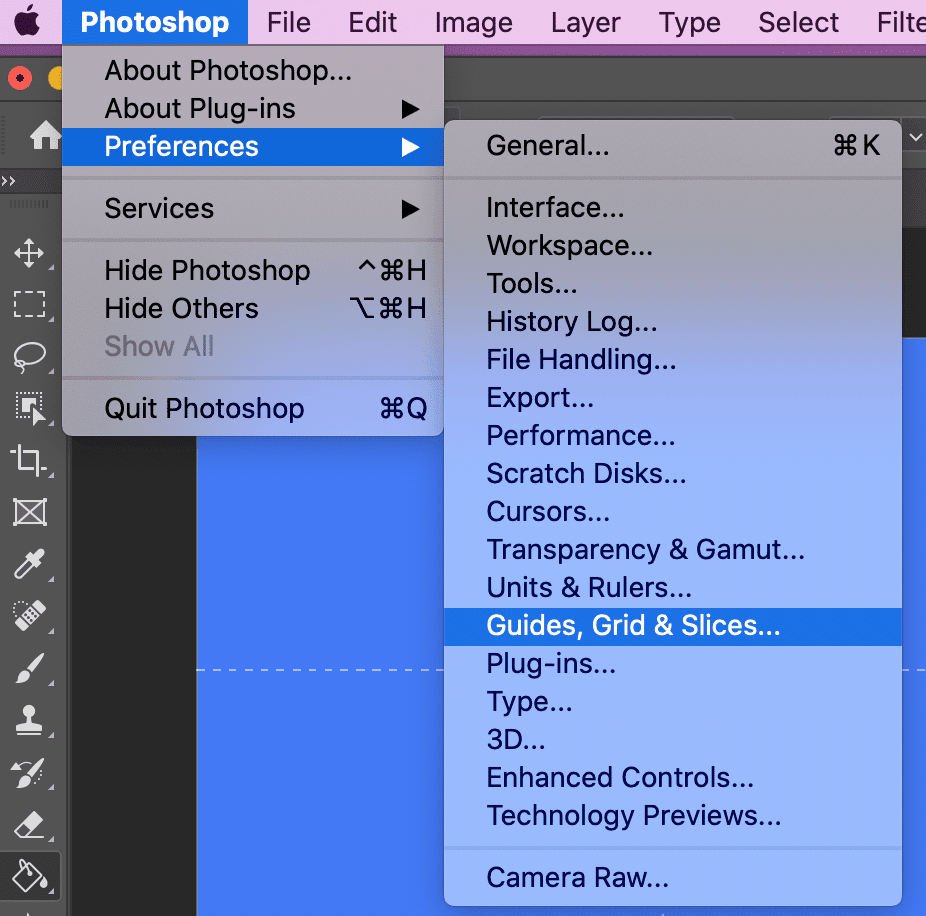Select the Eraser tool
Viewport: 926px width, 916px height.
click(31, 825)
